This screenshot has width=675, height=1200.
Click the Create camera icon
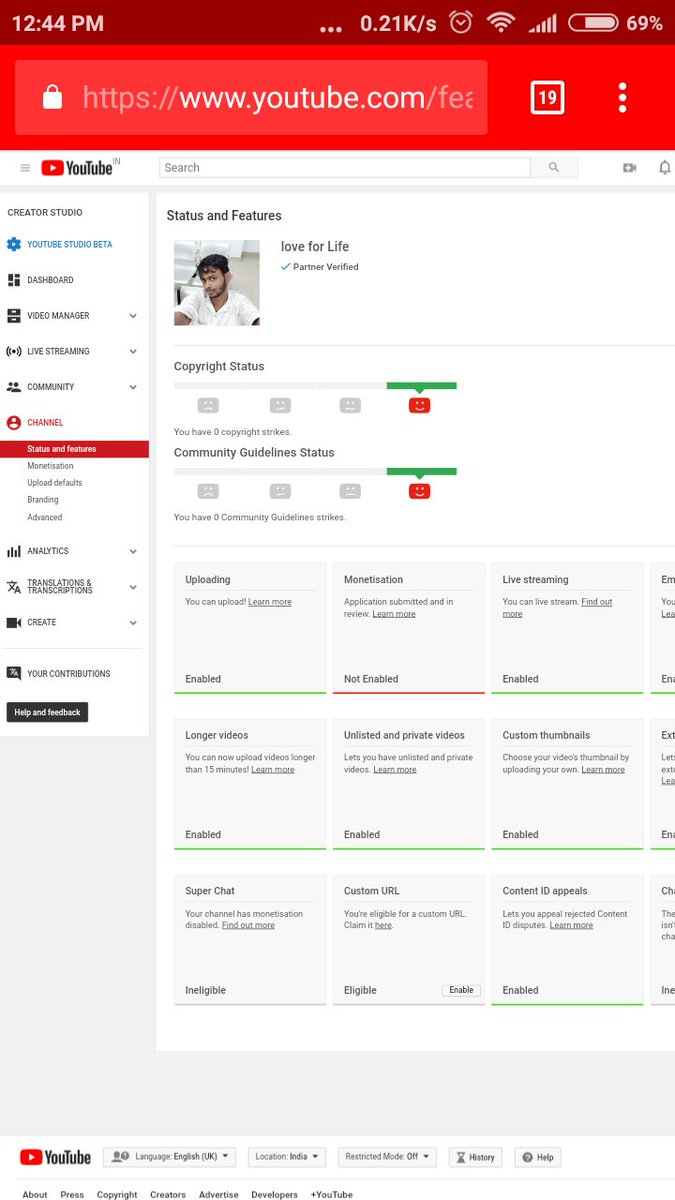pyautogui.click(x=14, y=623)
